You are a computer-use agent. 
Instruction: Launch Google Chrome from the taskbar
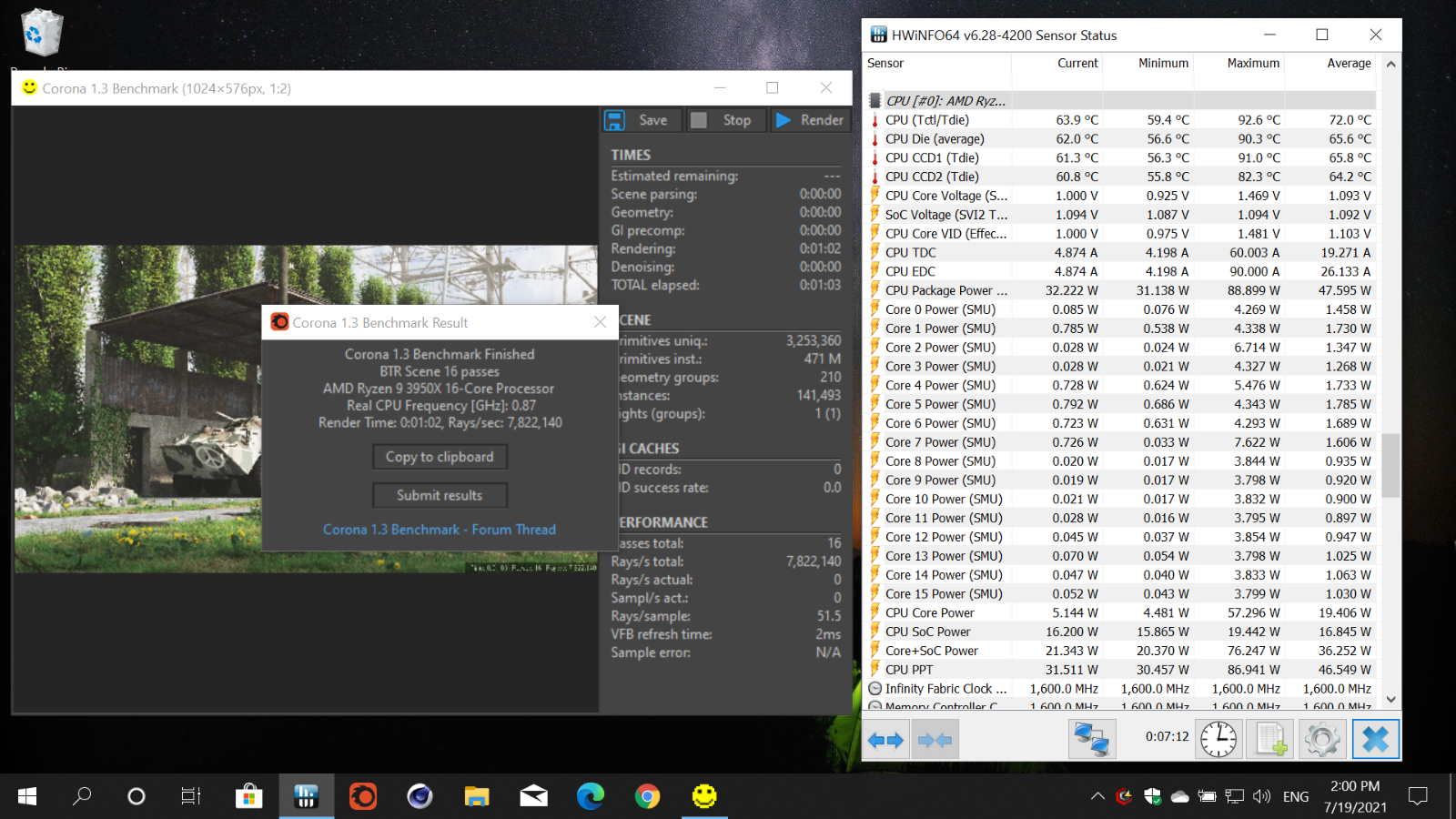(648, 796)
